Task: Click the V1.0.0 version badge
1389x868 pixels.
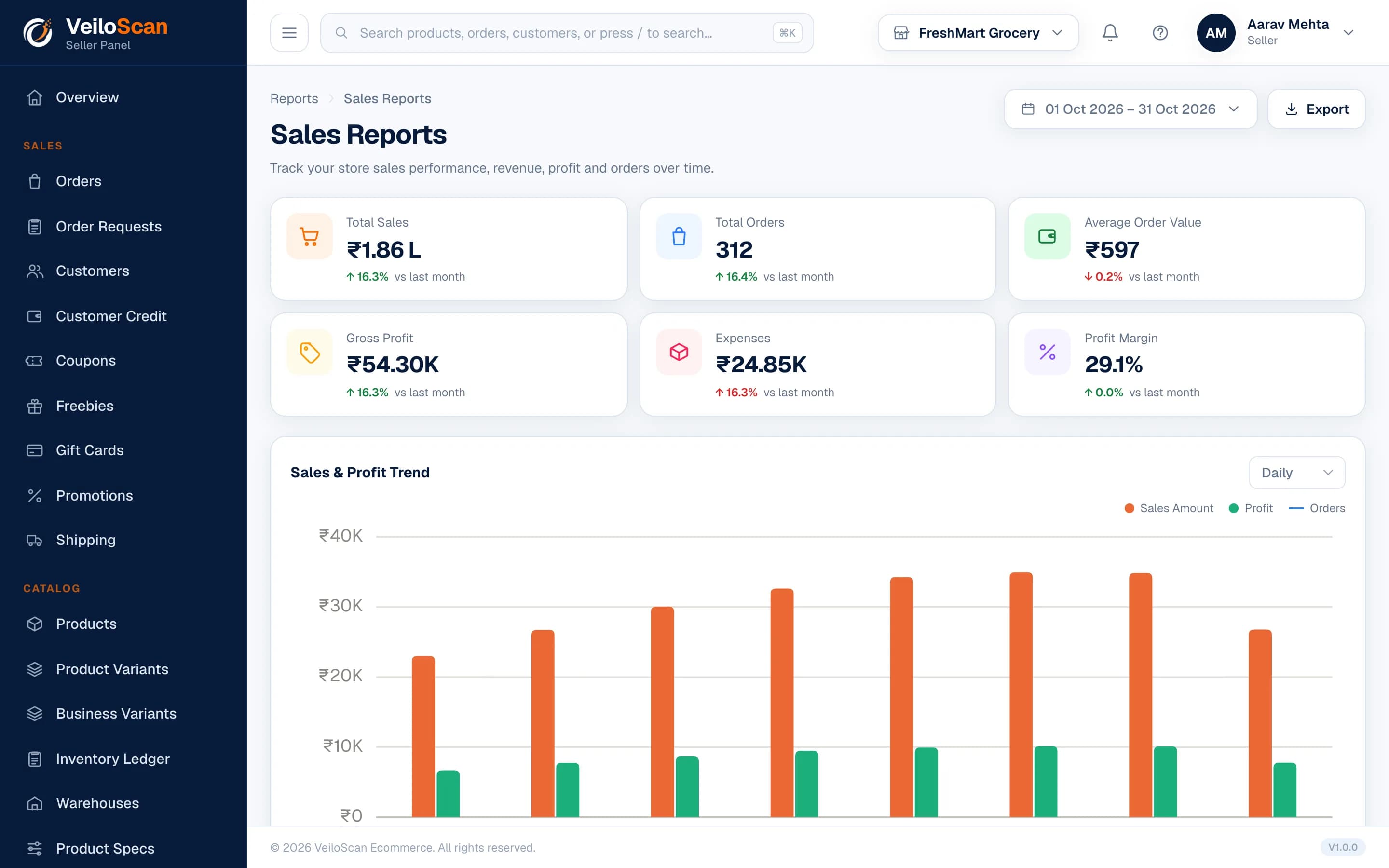Action: 1343,847
